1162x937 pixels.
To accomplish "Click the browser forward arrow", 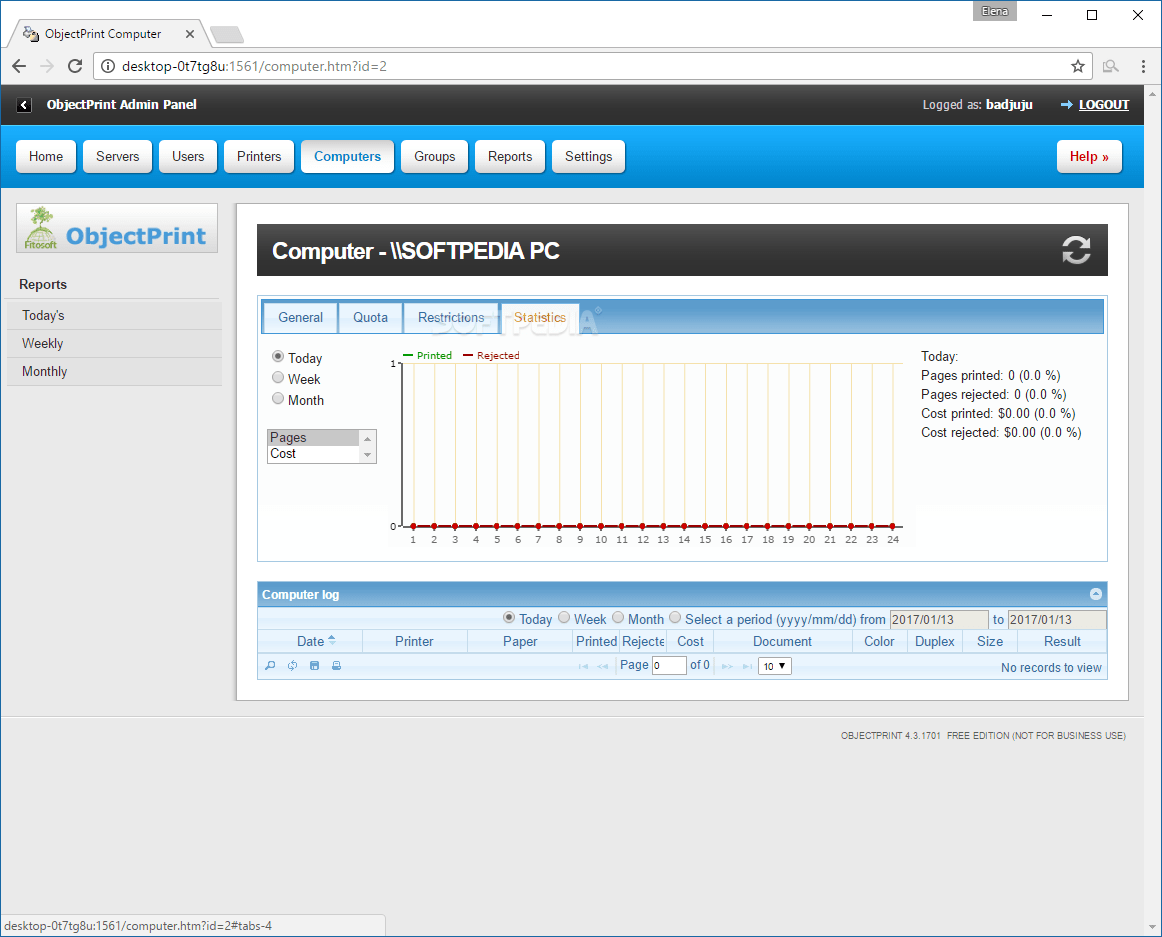I will click(x=47, y=66).
